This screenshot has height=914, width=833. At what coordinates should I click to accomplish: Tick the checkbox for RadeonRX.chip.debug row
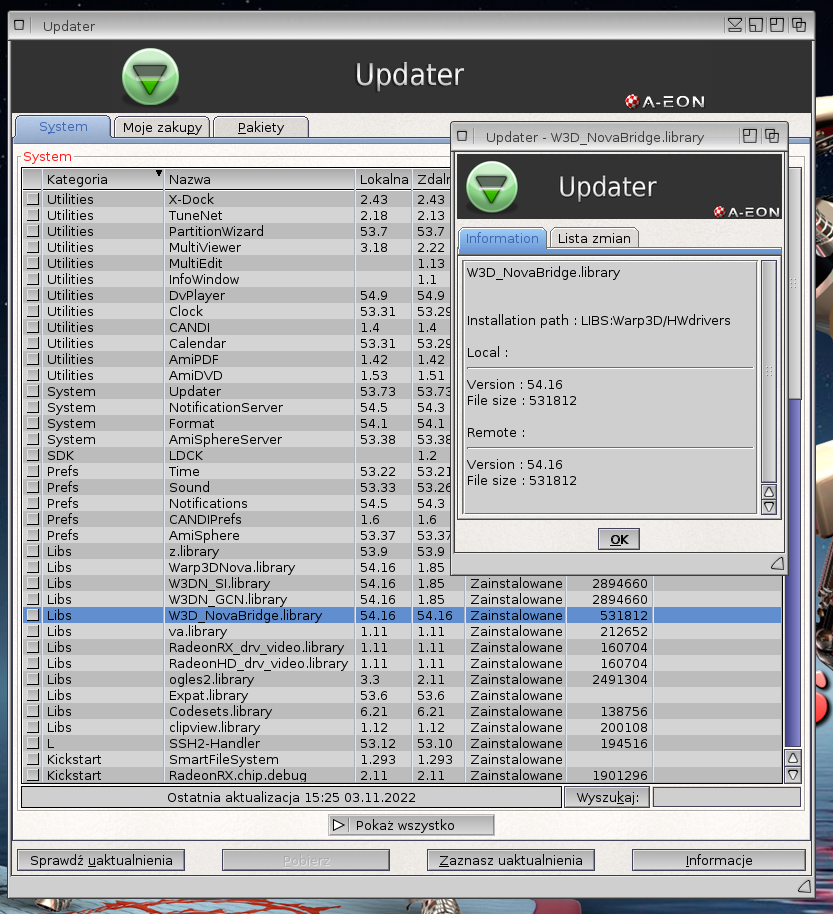tap(33, 775)
